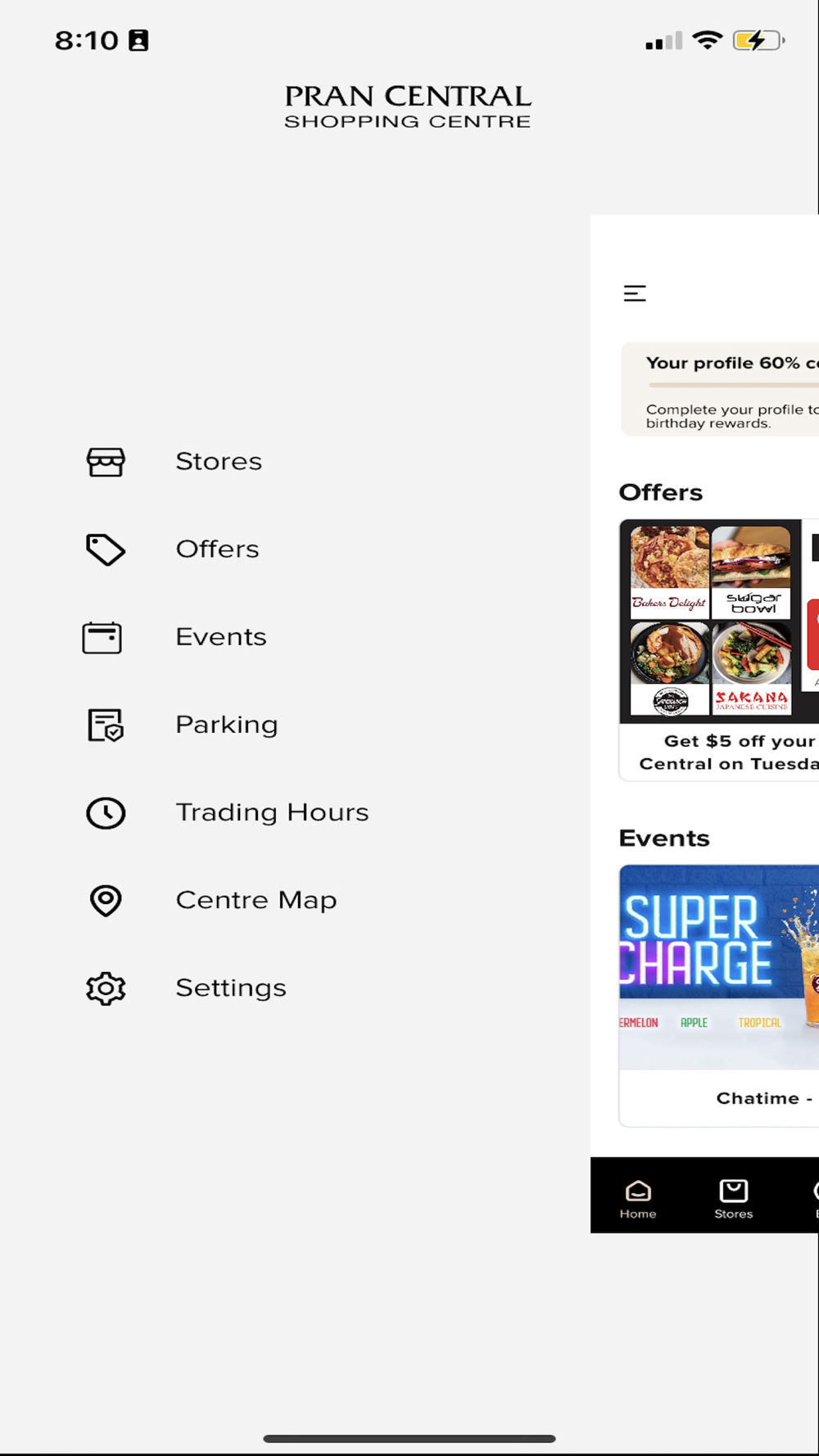Viewport: 819px width, 1456px height.
Task: Tap the Home tab label
Action: pos(638,1214)
